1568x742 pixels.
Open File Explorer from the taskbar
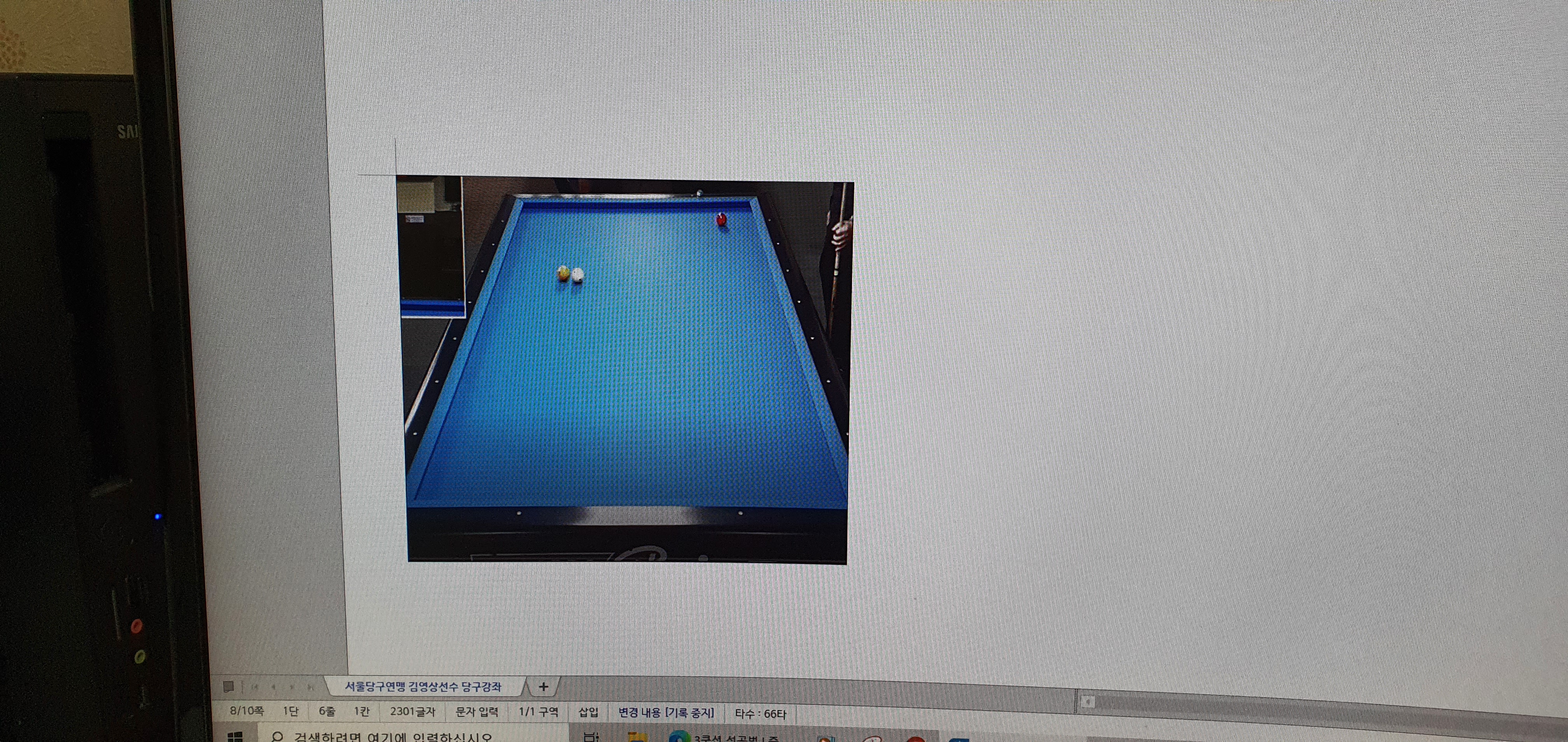[637, 737]
